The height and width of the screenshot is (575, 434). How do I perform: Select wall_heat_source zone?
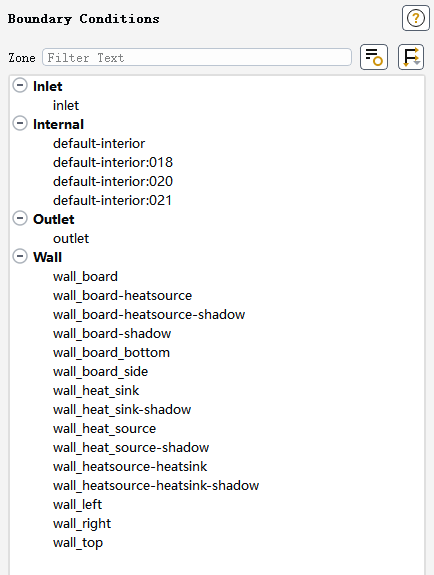(x=104, y=428)
